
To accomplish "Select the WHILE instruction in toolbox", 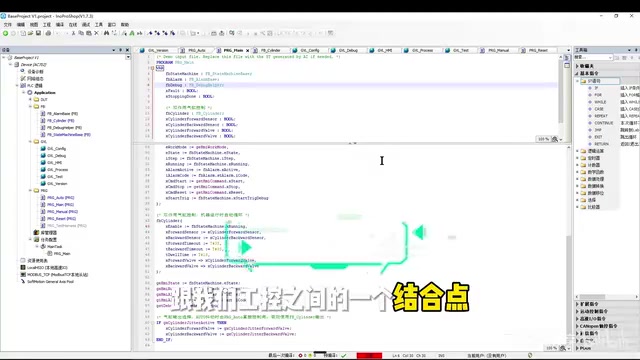I will click(x=600, y=102).
